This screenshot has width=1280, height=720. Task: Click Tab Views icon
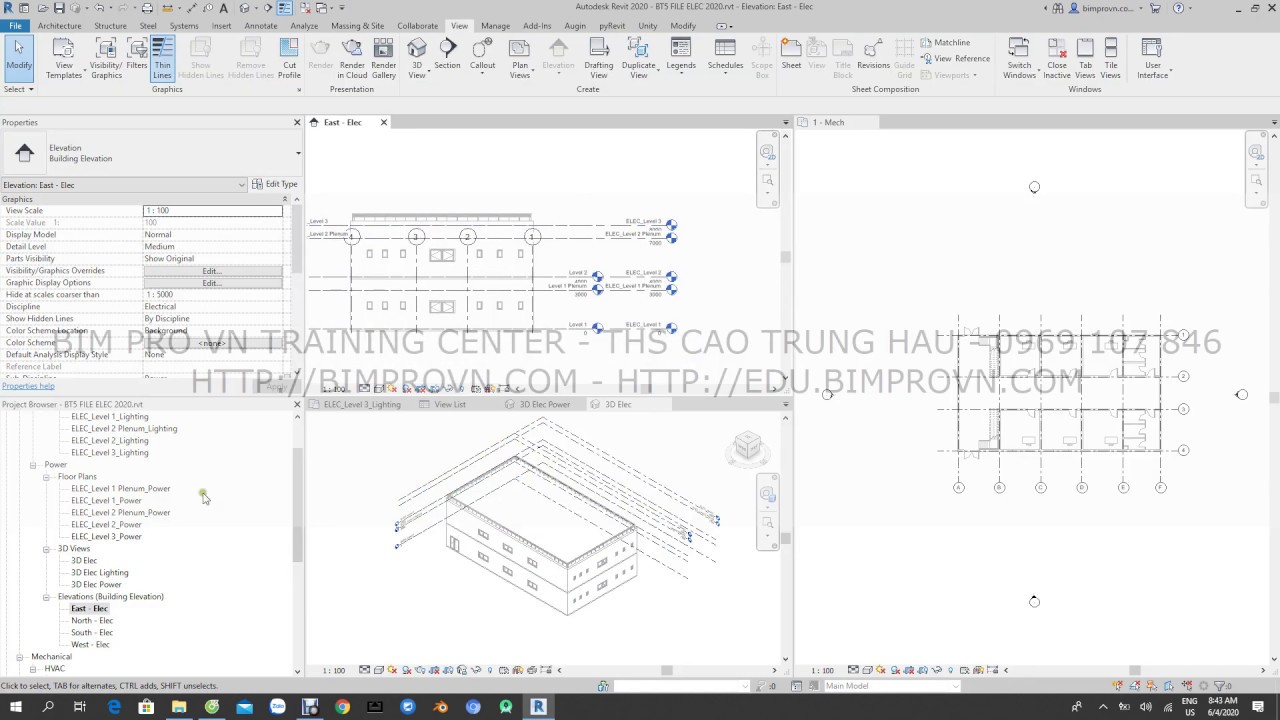(1085, 58)
